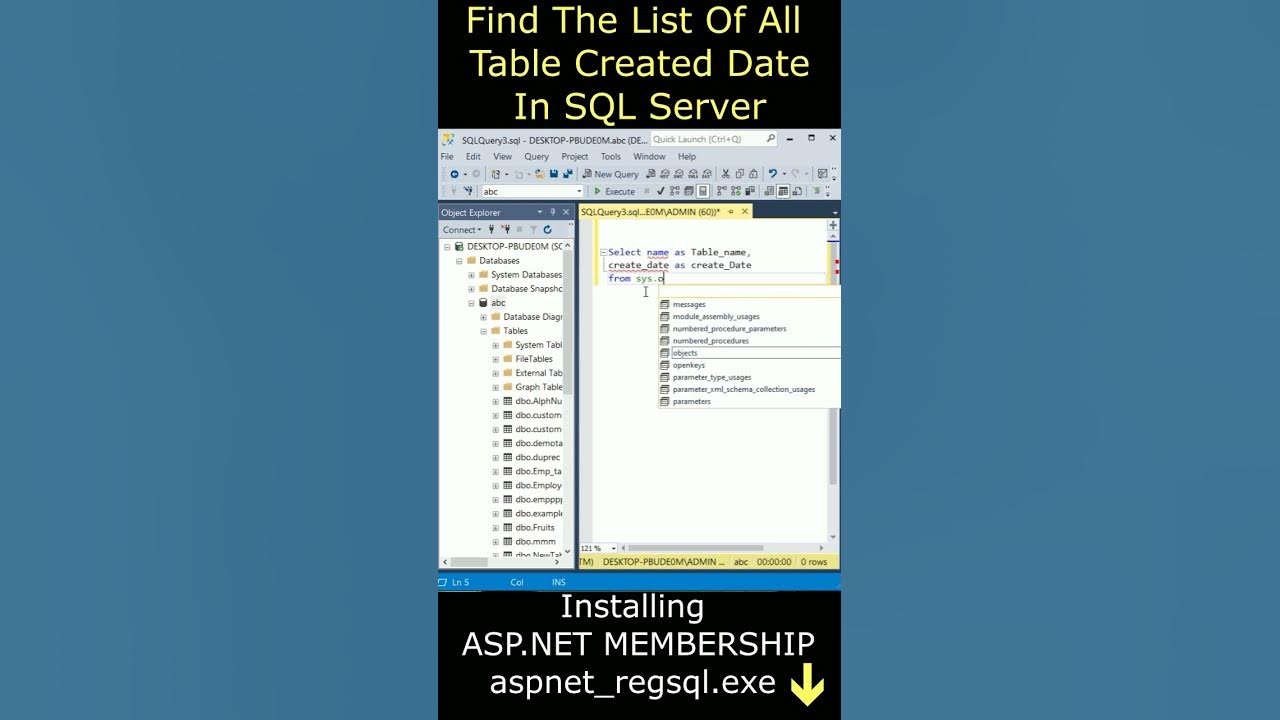Screen dimensions: 1280x720
Task: Click the Save All icon
Action: (x=567, y=174)
